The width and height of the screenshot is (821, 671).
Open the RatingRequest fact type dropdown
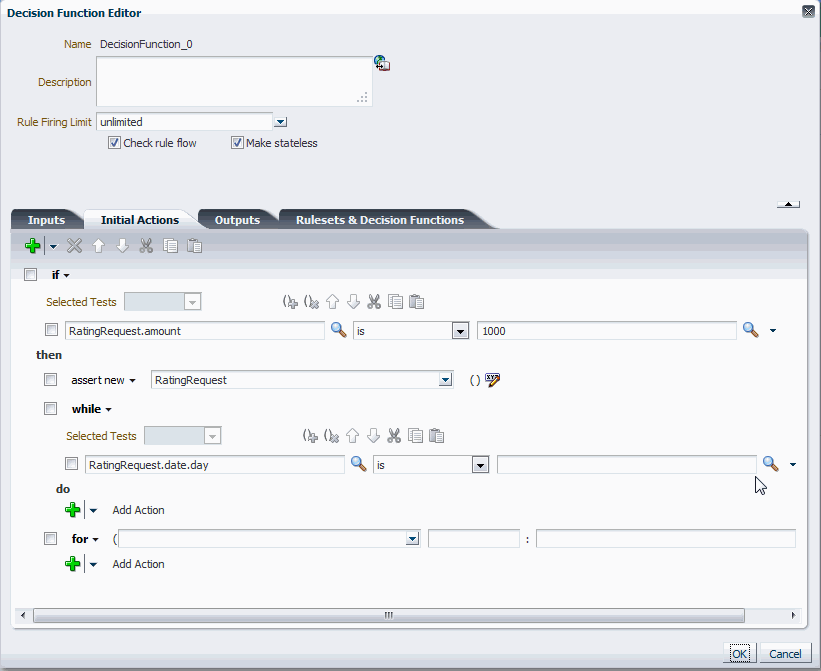[x=445, y=380]
